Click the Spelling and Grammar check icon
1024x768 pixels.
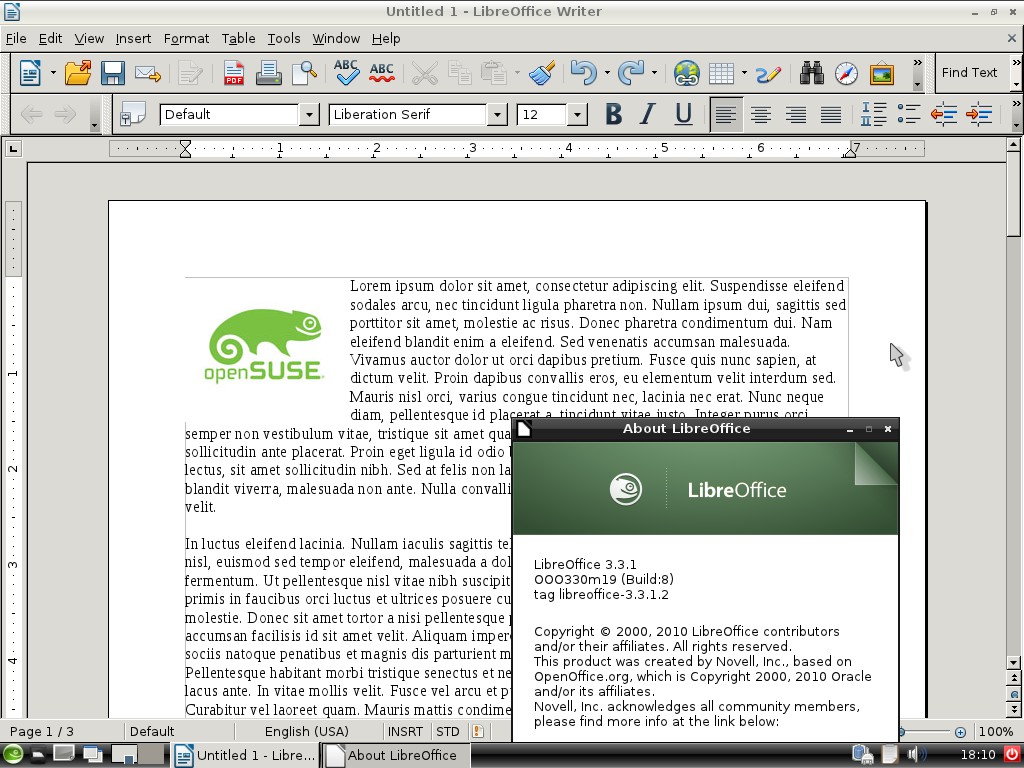point(346,73)
